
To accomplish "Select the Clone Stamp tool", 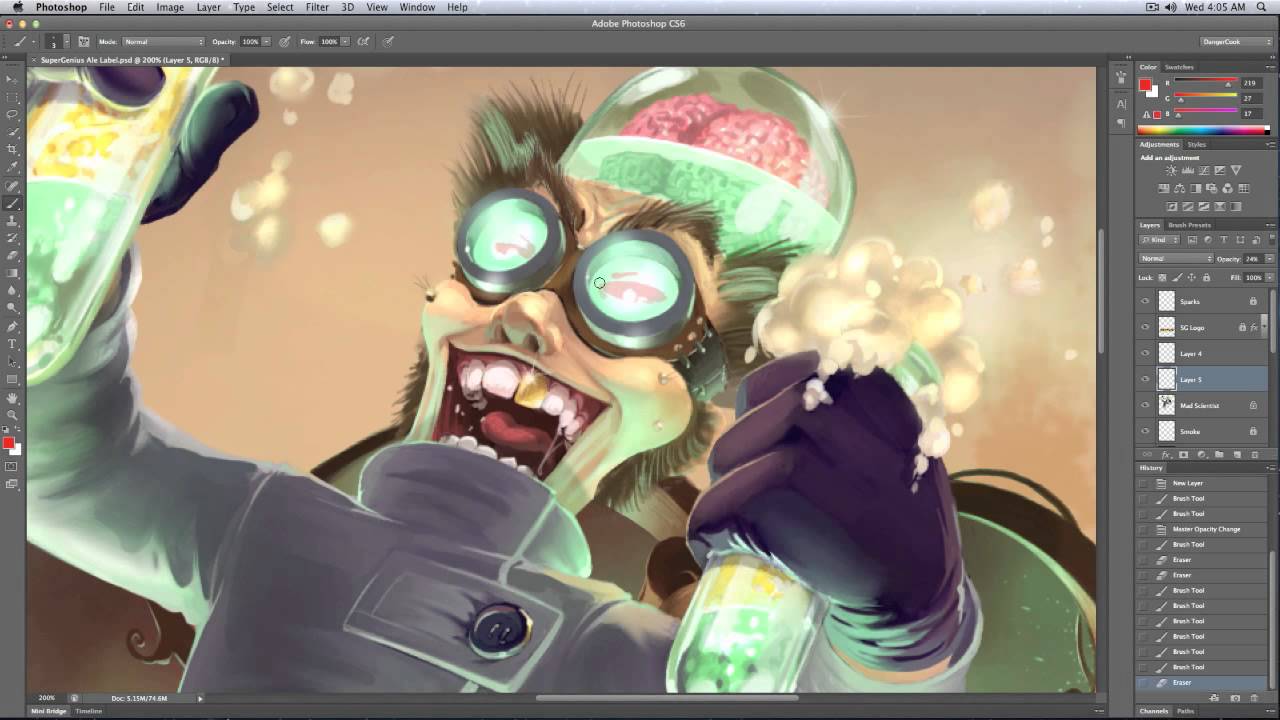I will coord(13,222).
